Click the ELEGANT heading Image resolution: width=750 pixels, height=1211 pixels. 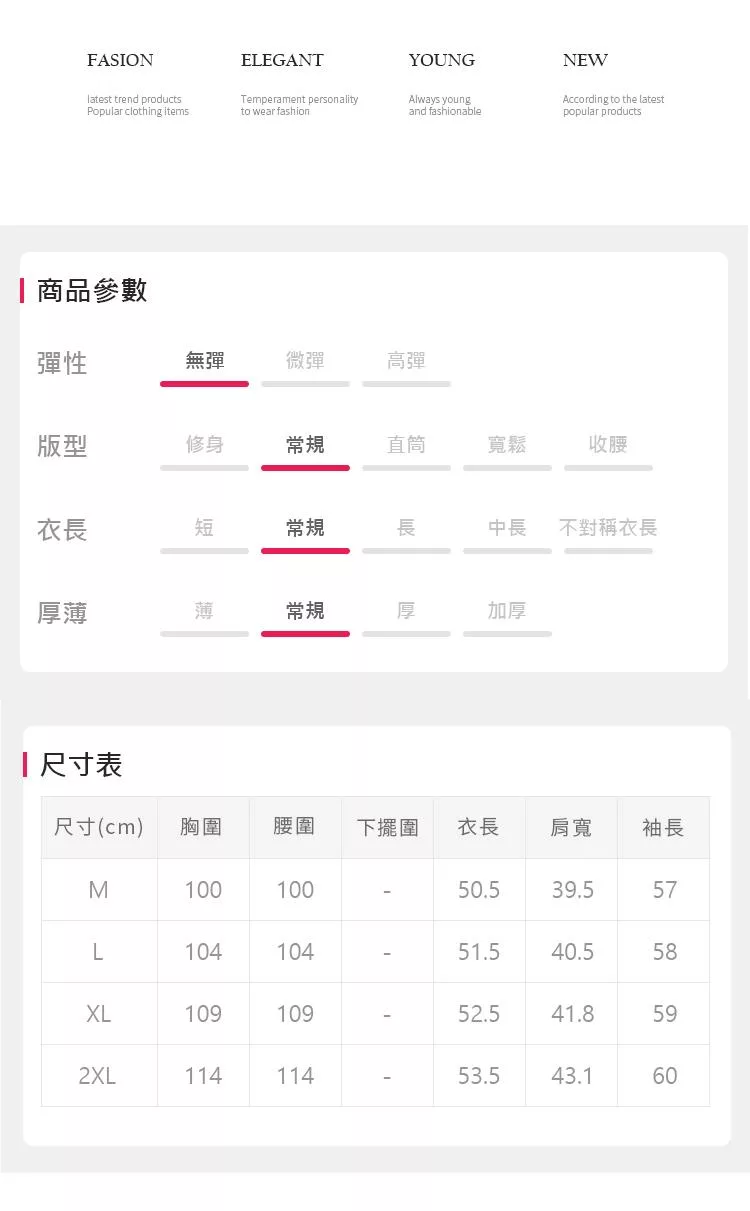(282, 60)
